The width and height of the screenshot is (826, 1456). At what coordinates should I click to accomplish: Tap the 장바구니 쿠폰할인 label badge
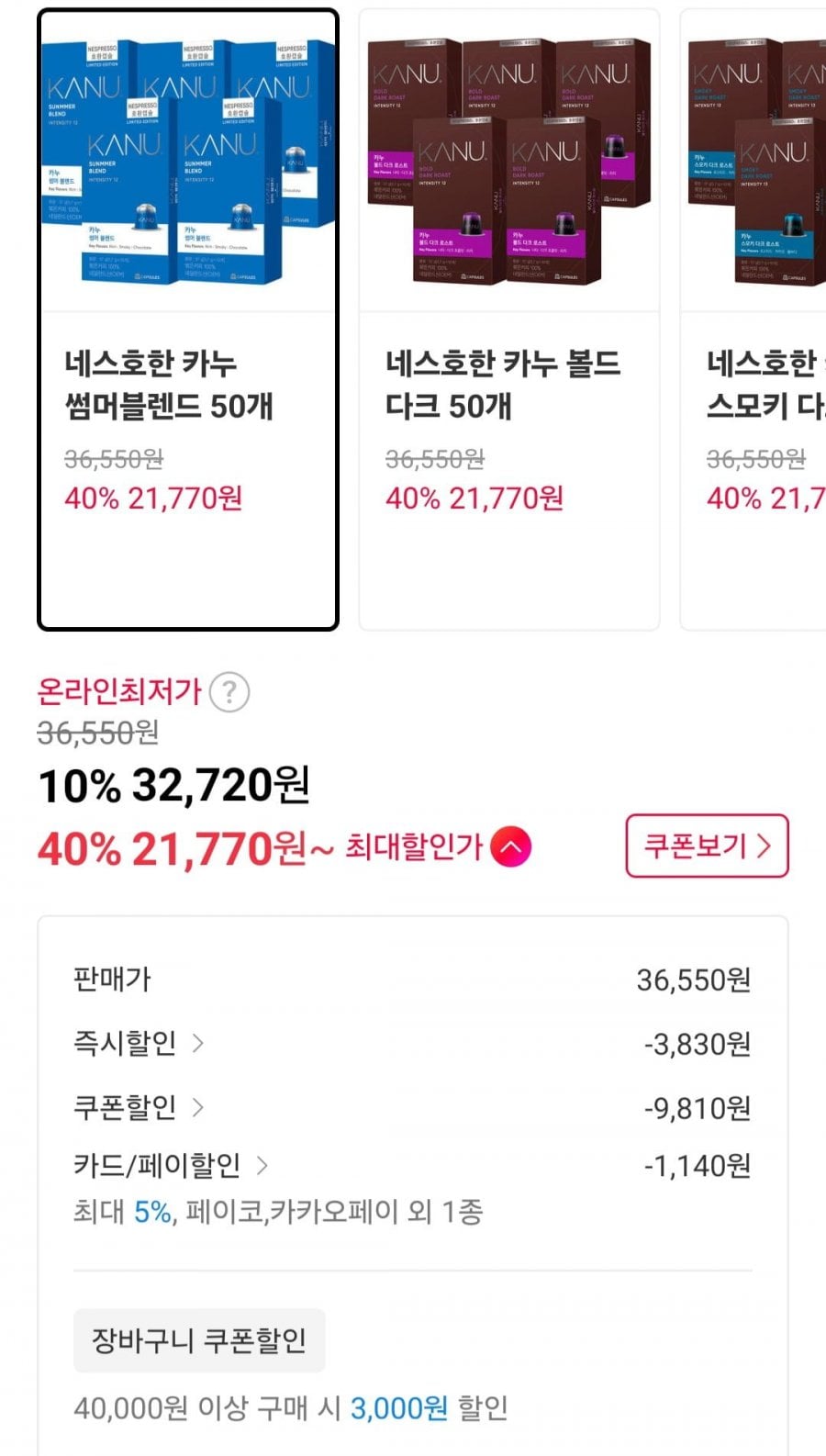tap(199, 1340)
